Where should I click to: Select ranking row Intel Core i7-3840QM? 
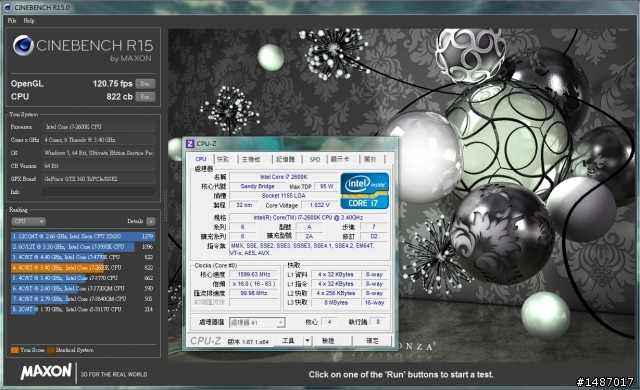83,299
